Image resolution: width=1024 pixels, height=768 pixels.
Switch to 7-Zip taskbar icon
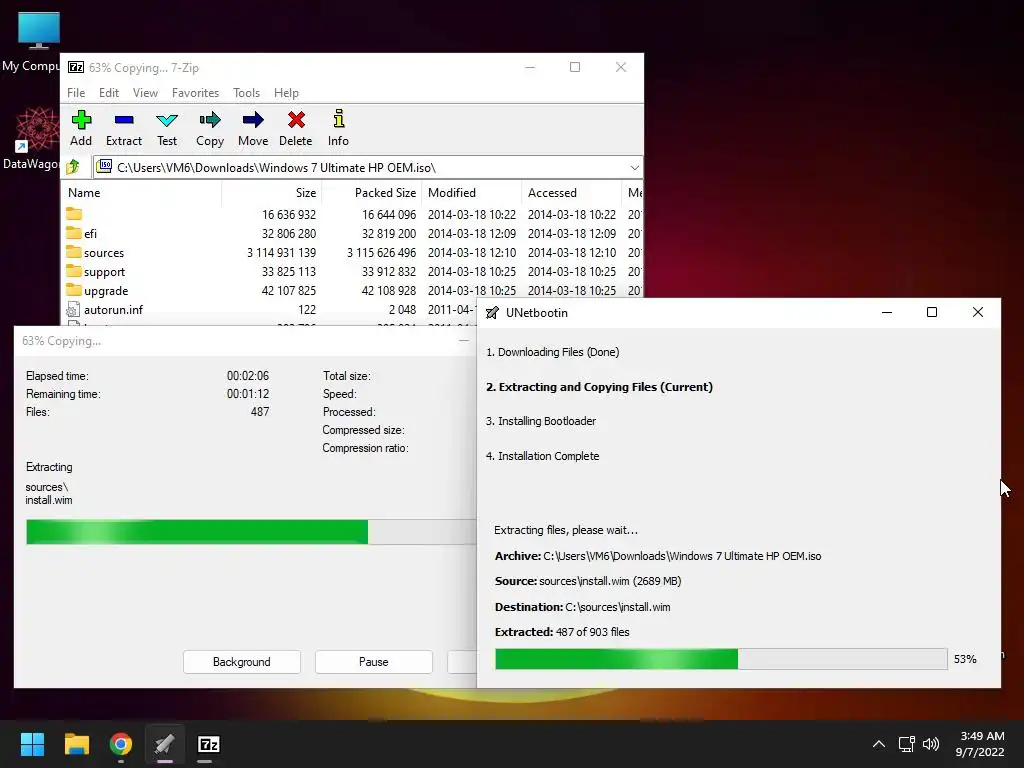point(209,744)
